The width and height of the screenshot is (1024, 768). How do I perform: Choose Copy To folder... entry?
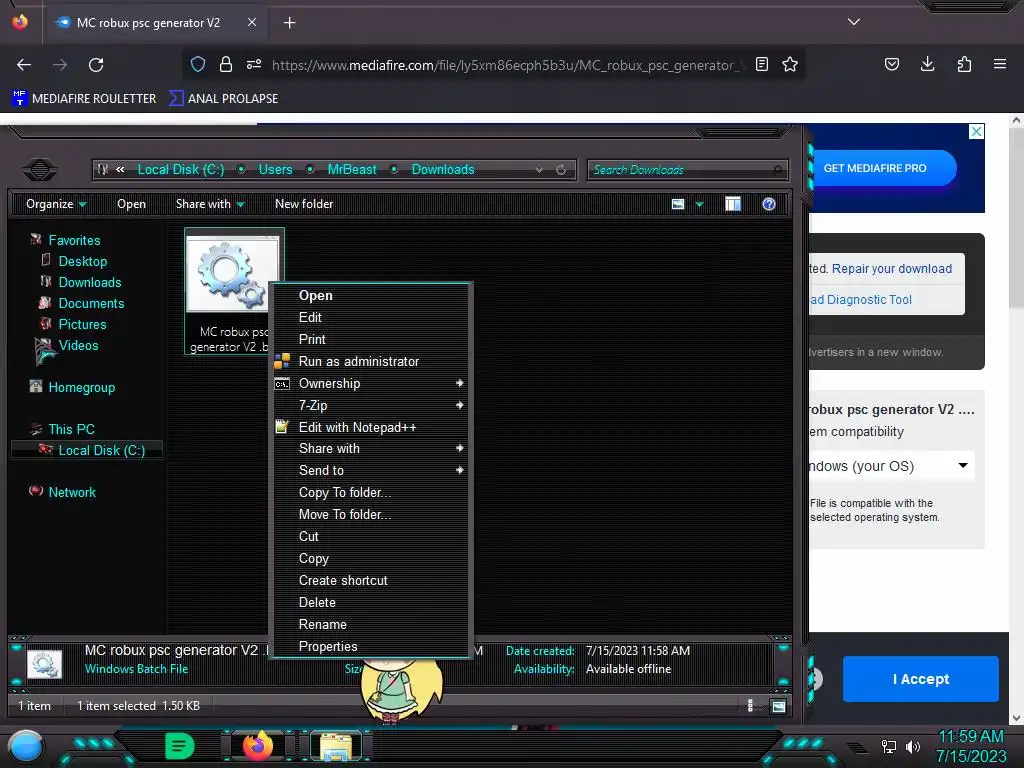371,492
